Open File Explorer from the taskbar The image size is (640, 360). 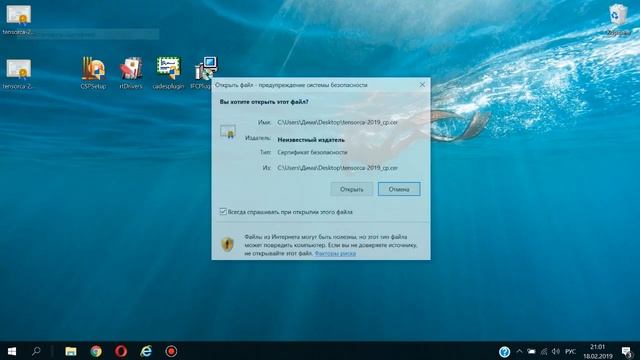tap(71, 351)
